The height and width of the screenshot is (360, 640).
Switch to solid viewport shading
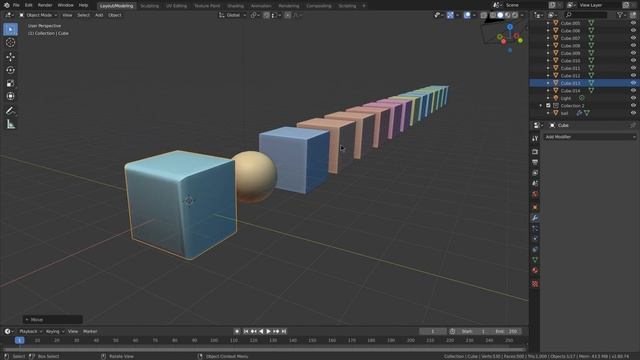coord(500,15)
